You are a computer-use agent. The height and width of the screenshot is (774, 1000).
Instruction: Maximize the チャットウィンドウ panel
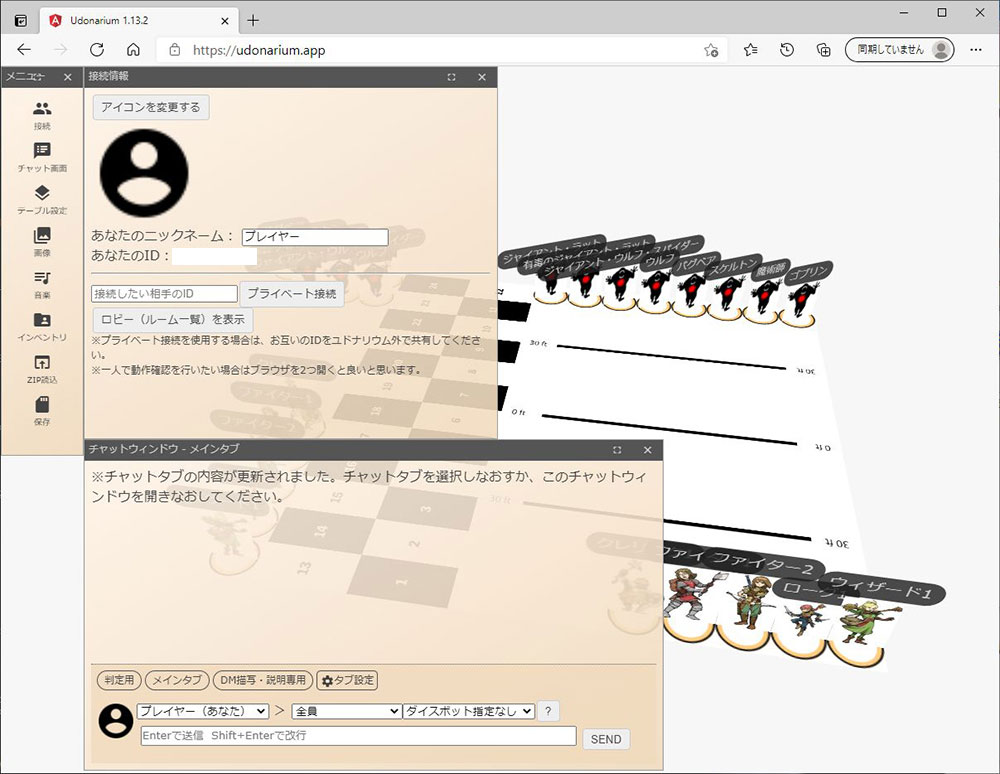point(617,450)
